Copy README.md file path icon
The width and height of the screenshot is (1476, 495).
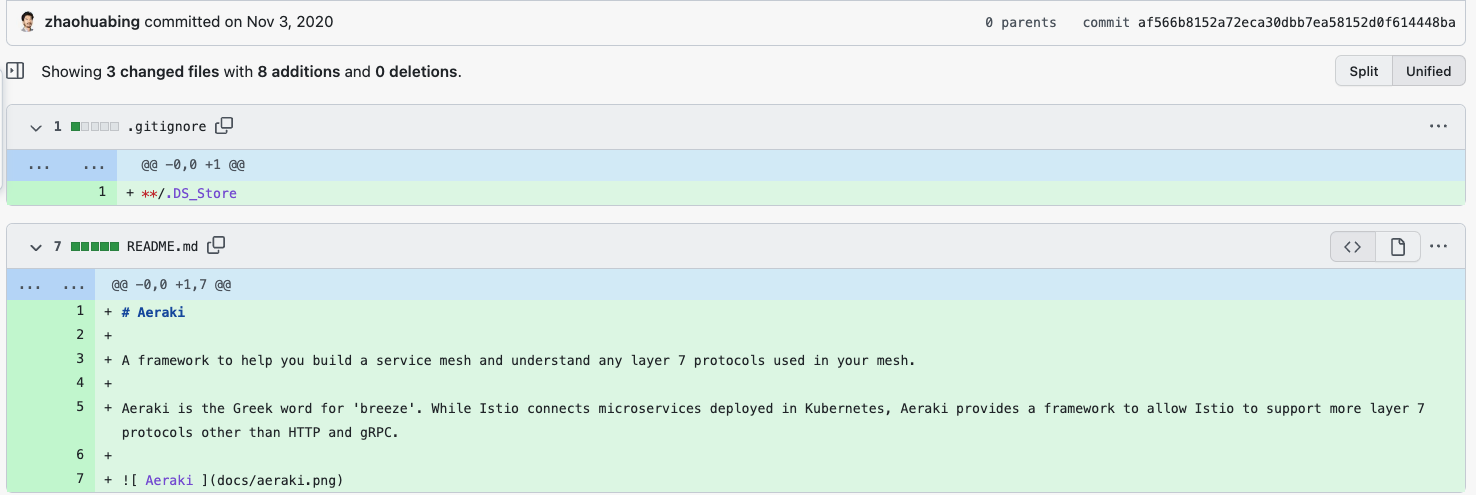216,245
